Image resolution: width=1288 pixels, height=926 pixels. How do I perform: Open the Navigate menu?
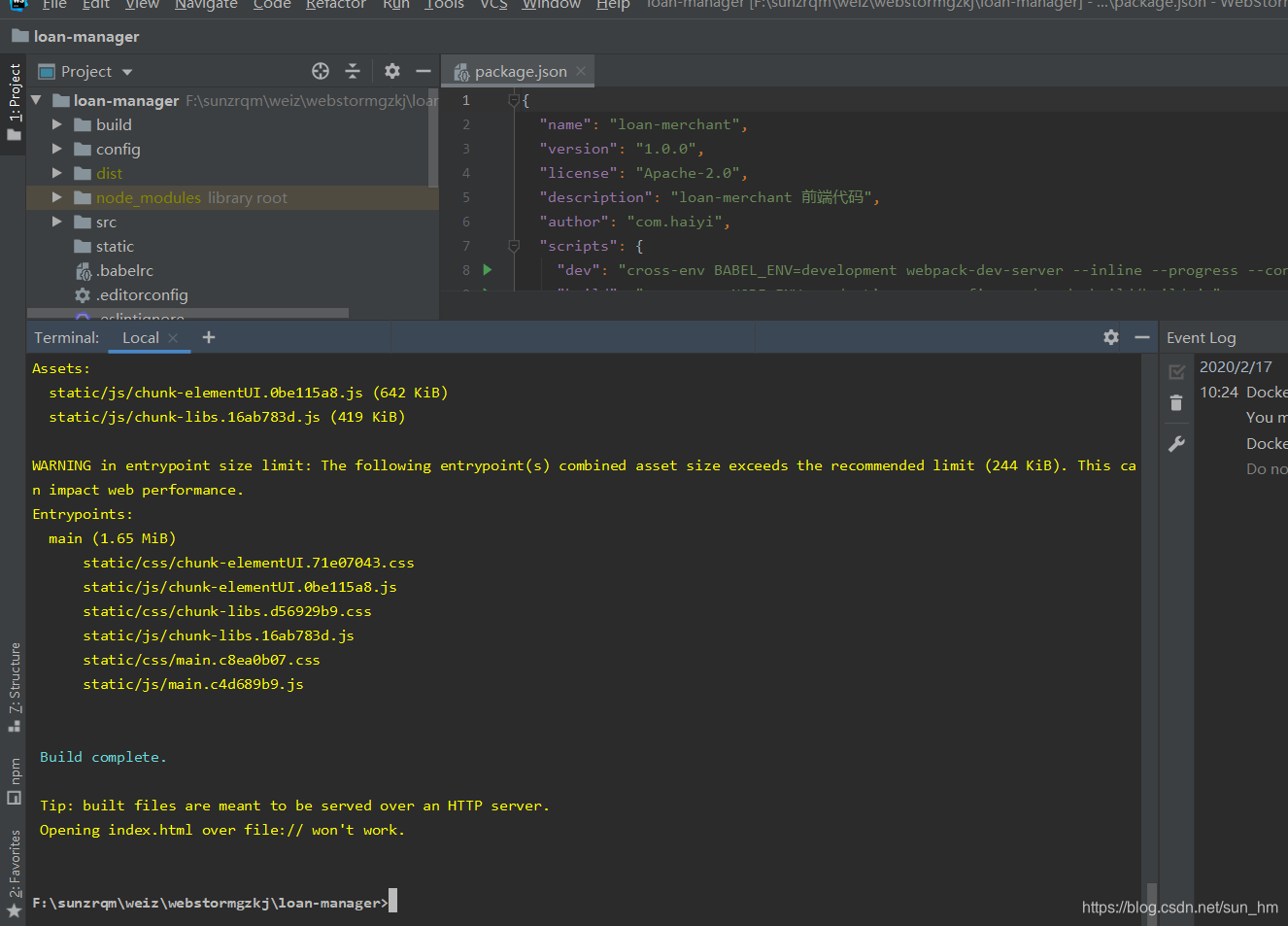[x=206, y=5]
